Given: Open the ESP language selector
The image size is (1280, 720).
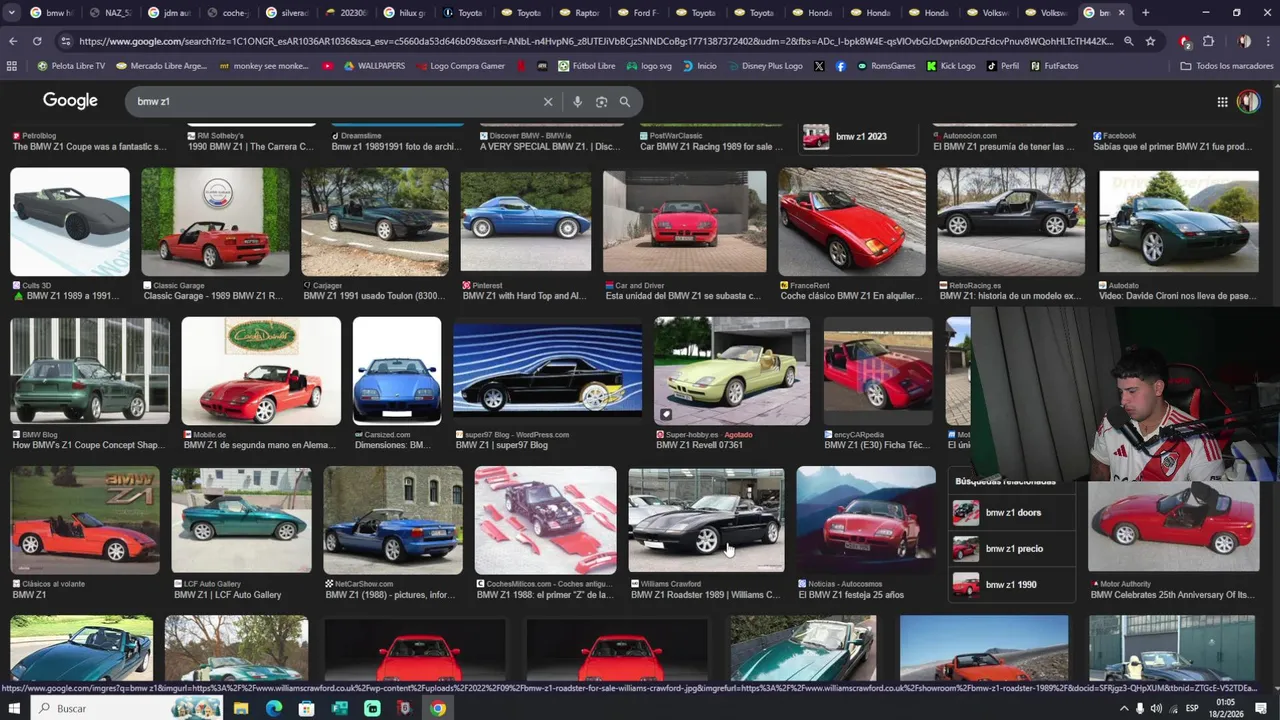Looking at the screenshot, I should [1193, 708].
